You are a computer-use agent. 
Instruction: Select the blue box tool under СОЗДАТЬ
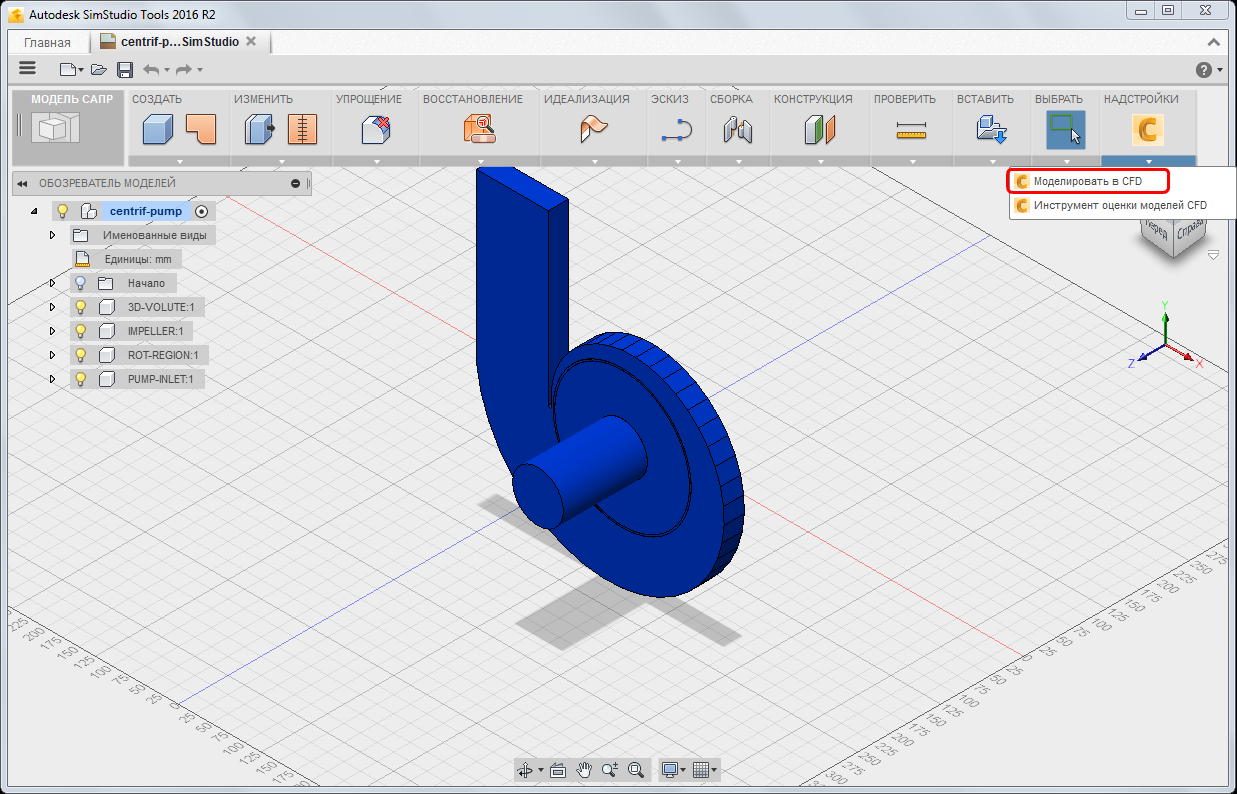158,129
